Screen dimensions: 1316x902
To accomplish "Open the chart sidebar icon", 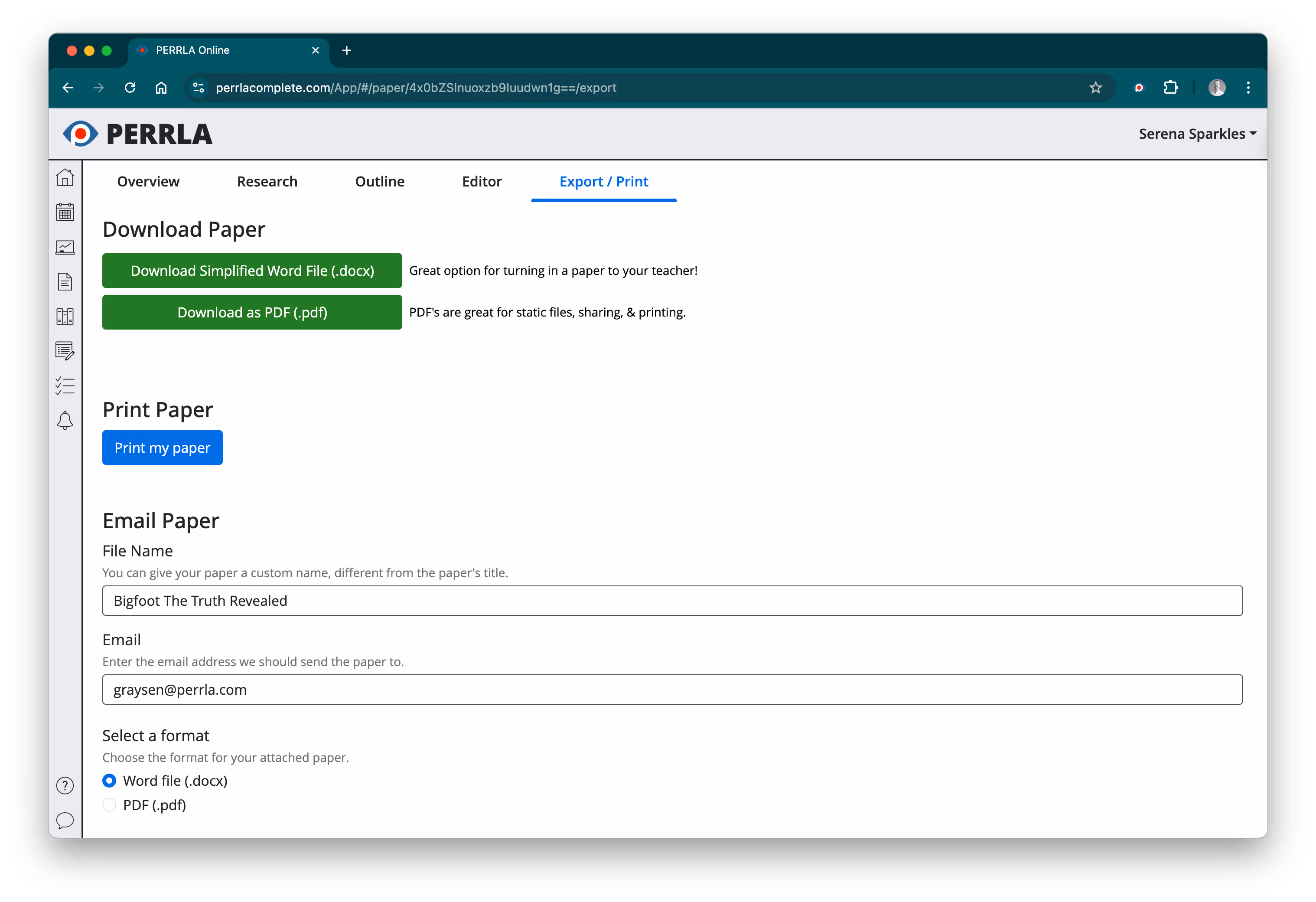I will pyautogui.click(x=65, y=247).
